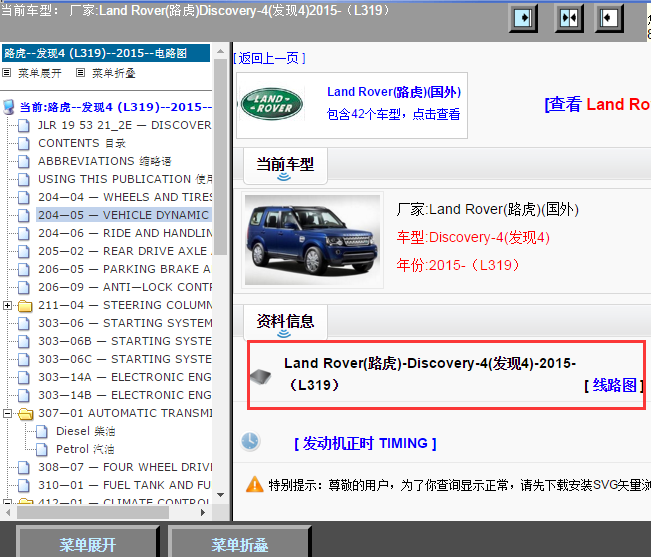Click the Land Rover green logo

(x=272, y=104)
